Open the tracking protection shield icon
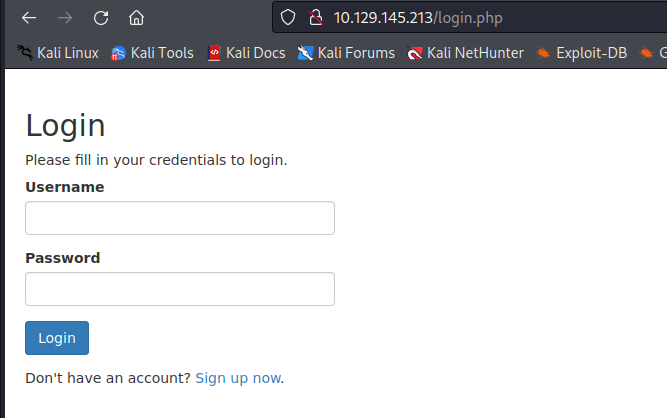Viewport: 667px width, 418px height. (x=288, y=17)
